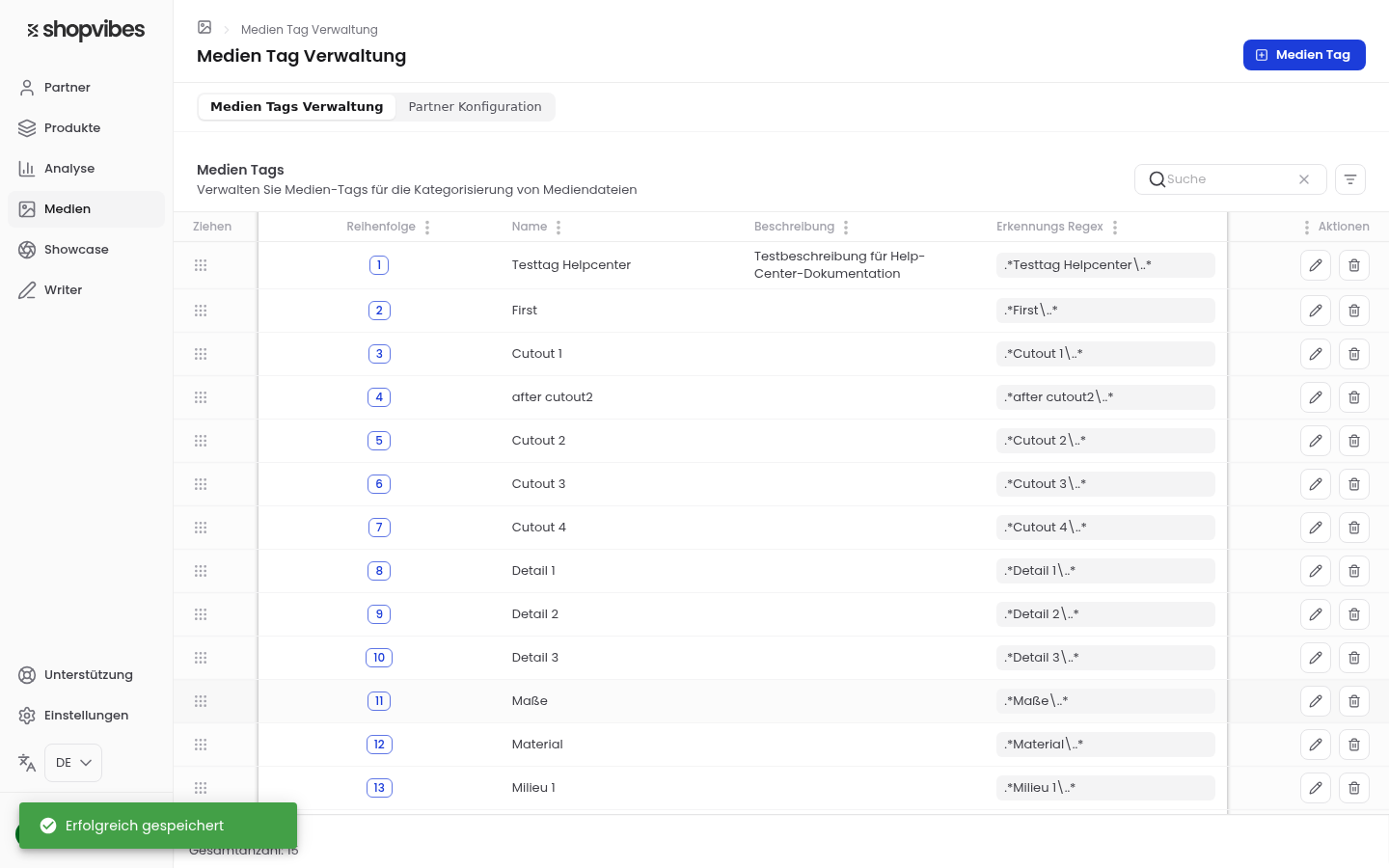1389x868 pixels.
Task: Grab the drag handle for Testtag Helpcenter
Action: pos(201,265)
